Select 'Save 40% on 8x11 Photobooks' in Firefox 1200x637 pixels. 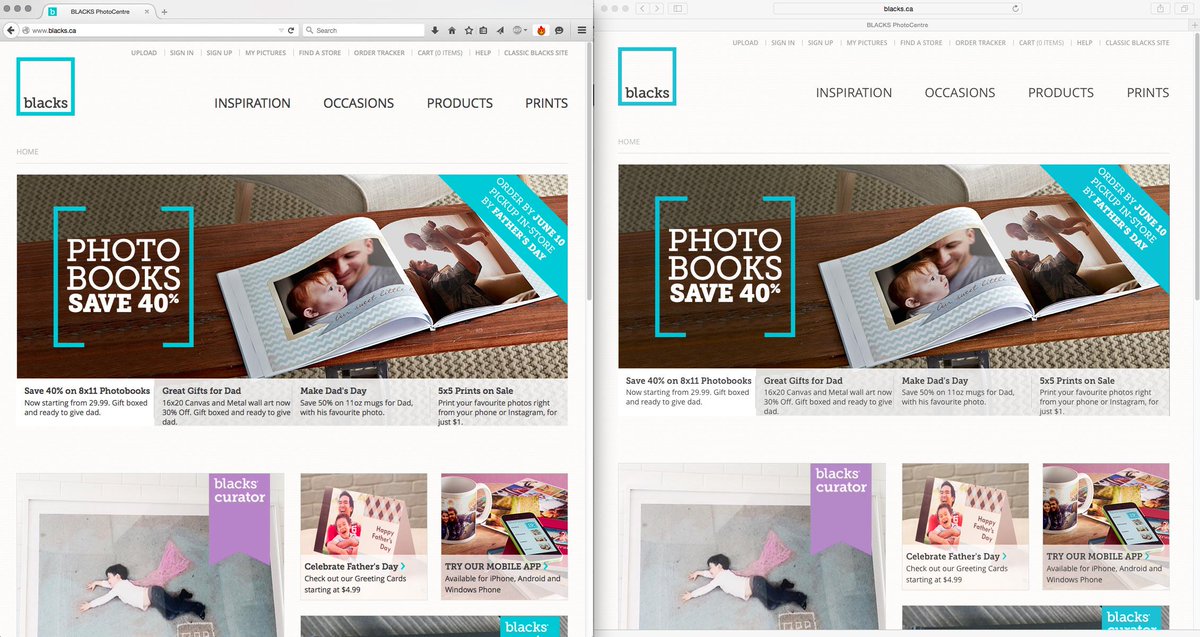click(x=85, y=403)
